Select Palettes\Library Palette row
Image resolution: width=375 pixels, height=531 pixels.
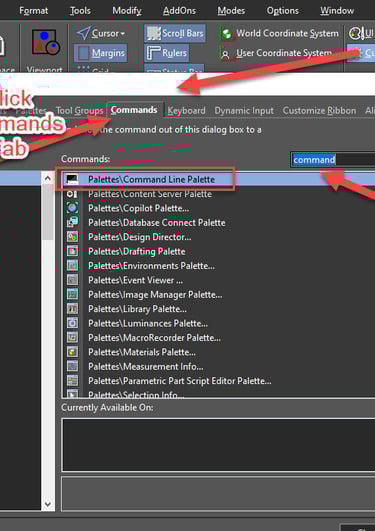[218, 309]
